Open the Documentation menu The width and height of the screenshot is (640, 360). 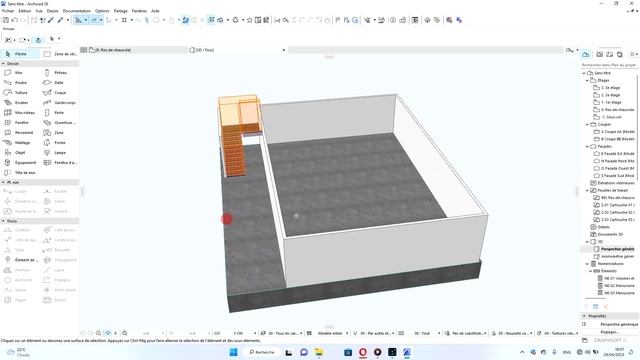[77, 11]
